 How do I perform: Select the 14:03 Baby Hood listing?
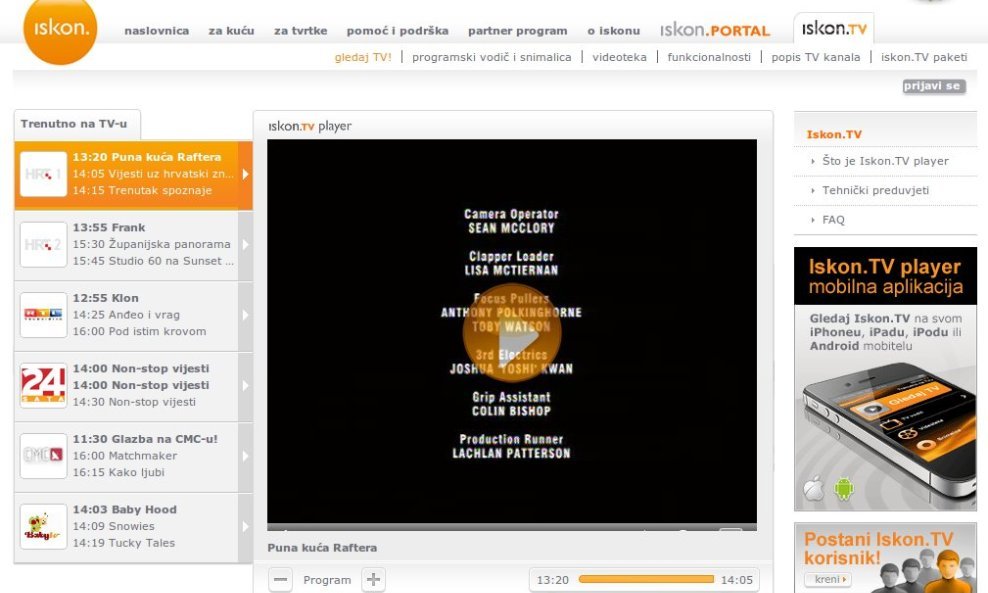coord(124,510)
